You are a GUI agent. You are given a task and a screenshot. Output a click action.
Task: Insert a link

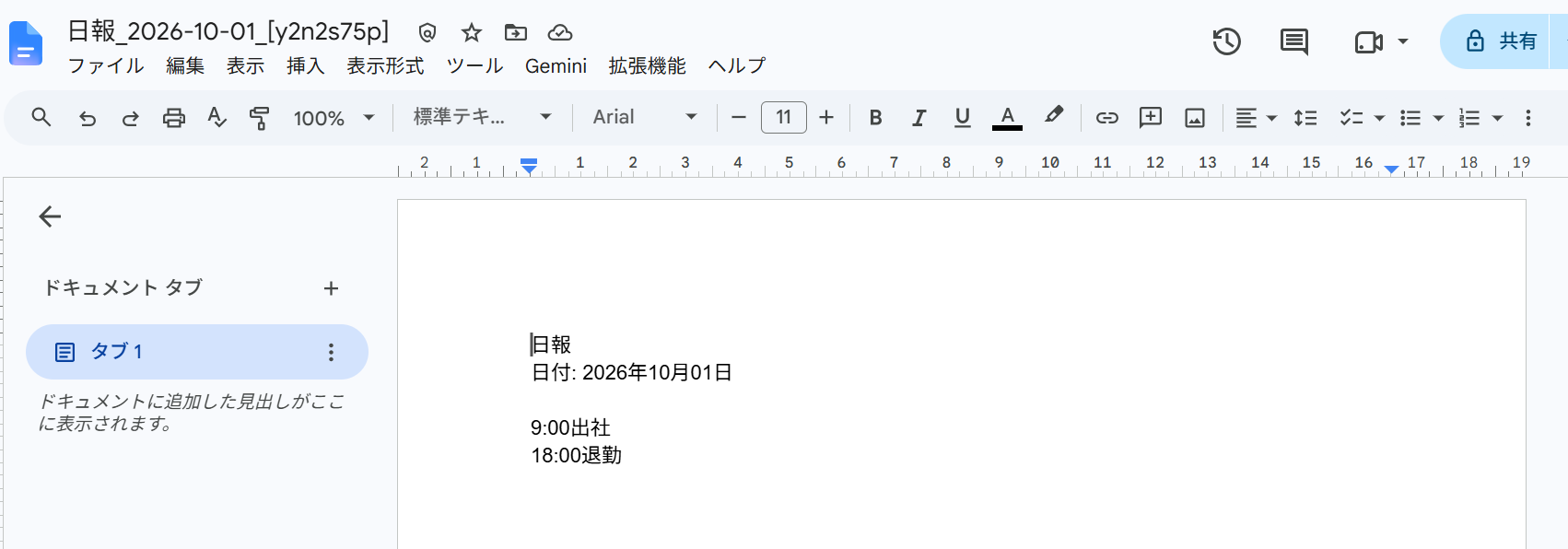(1107, 118)
